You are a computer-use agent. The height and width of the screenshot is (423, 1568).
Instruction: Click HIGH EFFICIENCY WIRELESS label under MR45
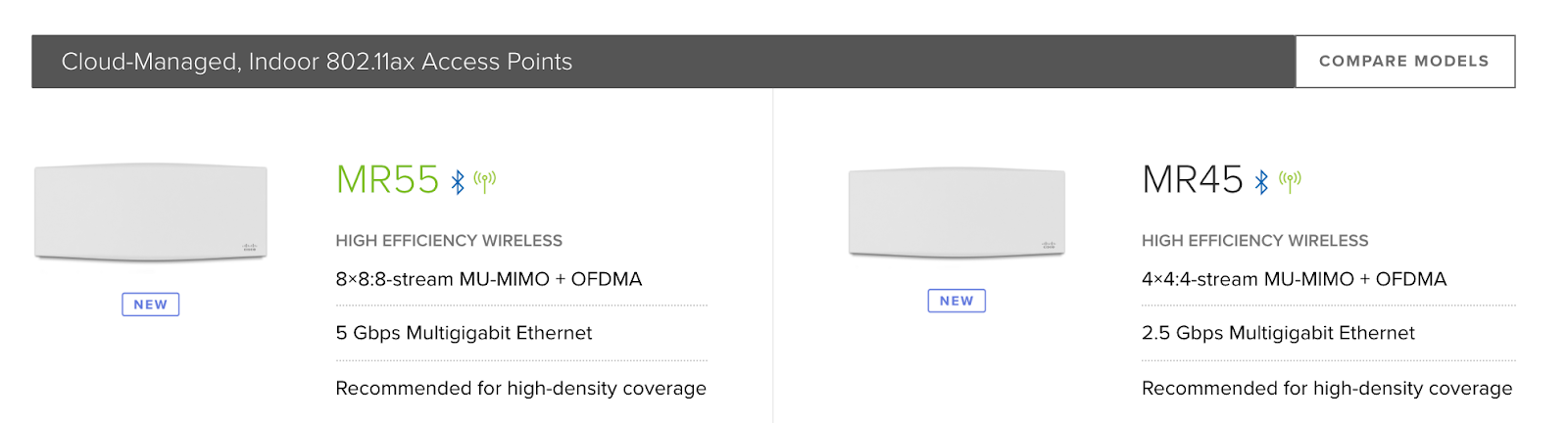click(x=1254, y=241)
